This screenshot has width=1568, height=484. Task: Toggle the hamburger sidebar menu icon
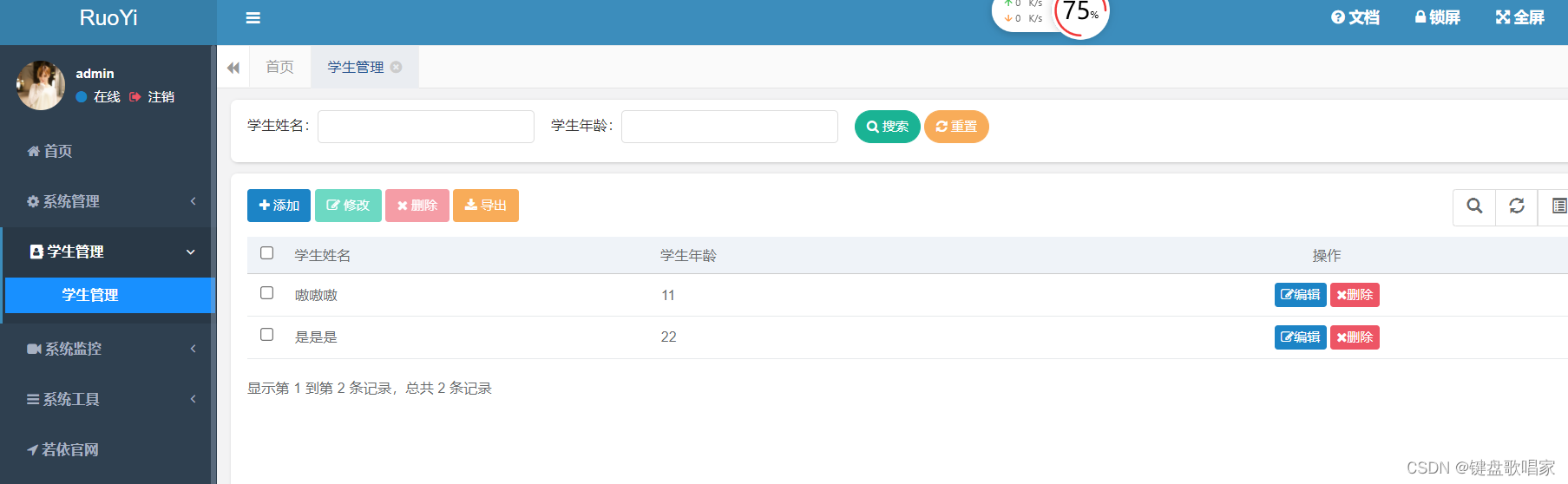(253, 17)
